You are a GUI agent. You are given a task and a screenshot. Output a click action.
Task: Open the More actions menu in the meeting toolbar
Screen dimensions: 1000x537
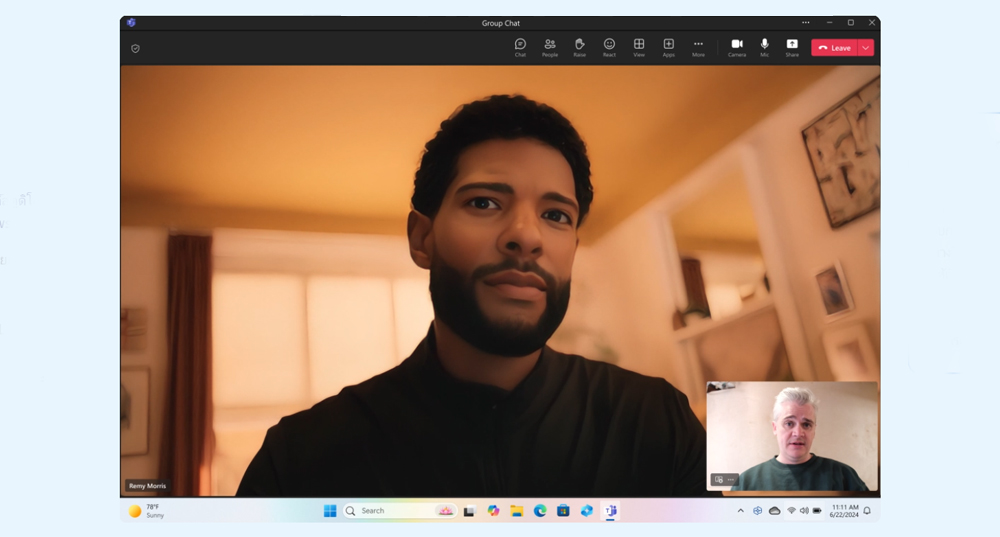[698, 48]
